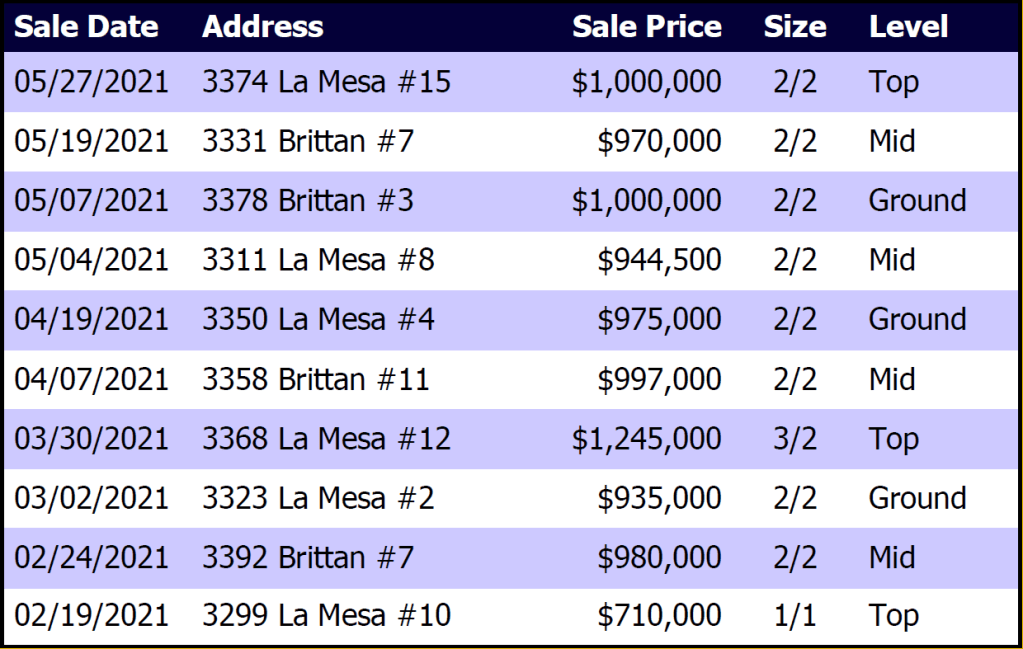Select the 05/27/2021 sale date
The width and height of the screenshot is (1023, 649).
[91, 82]
